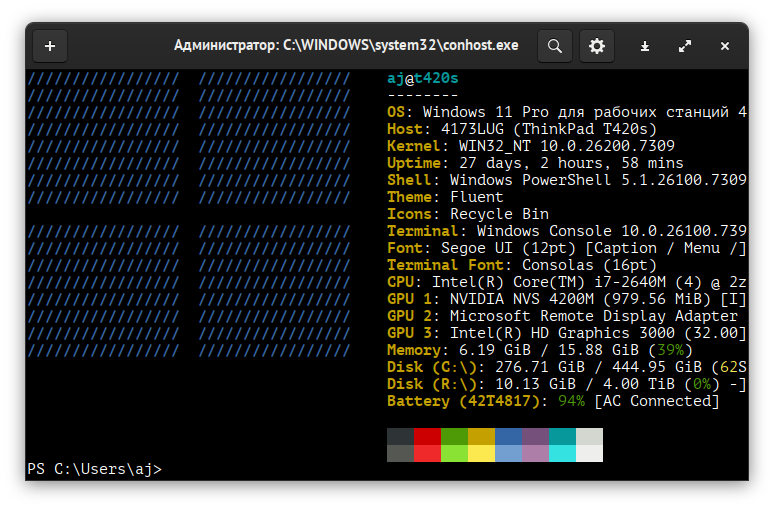Click the Terminal line Windows Console
Image resolution: width=774 pixels, height=509 pixels.
[567, 231]
